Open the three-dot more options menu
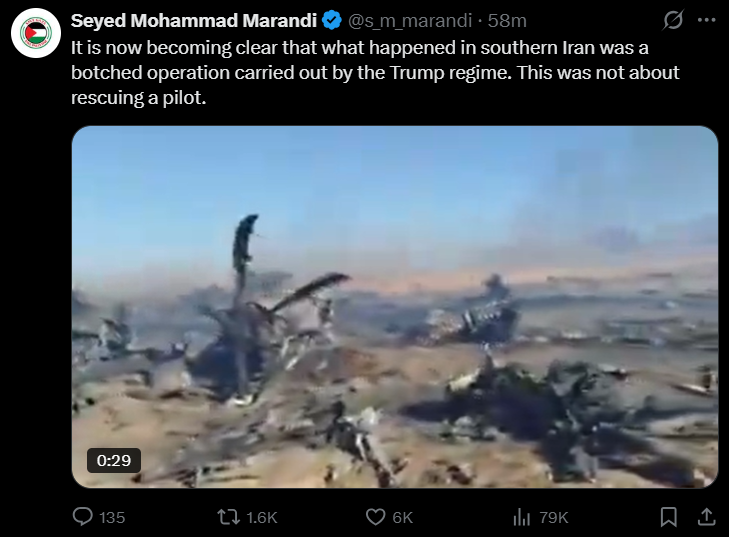 click(706, 20)
